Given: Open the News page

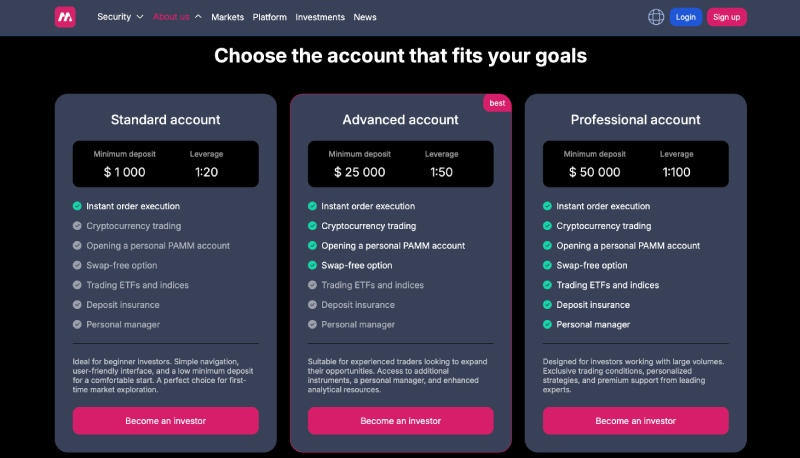Looking at the screenshot, I should click(365, 17).
